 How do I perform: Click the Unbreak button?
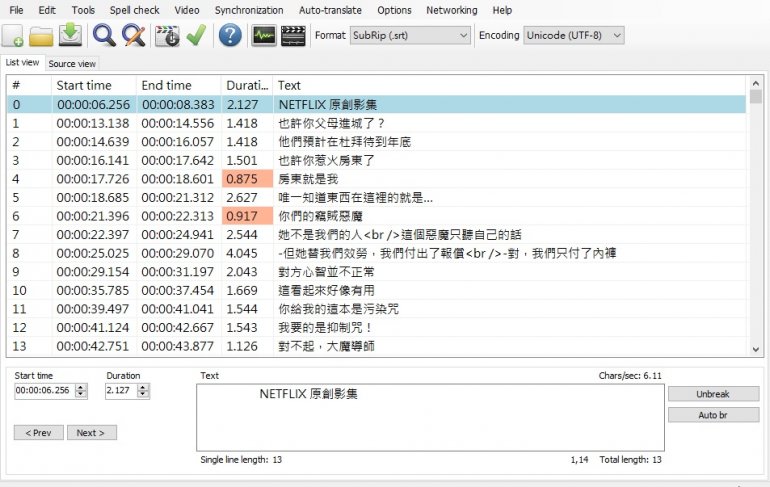point(714,394)
